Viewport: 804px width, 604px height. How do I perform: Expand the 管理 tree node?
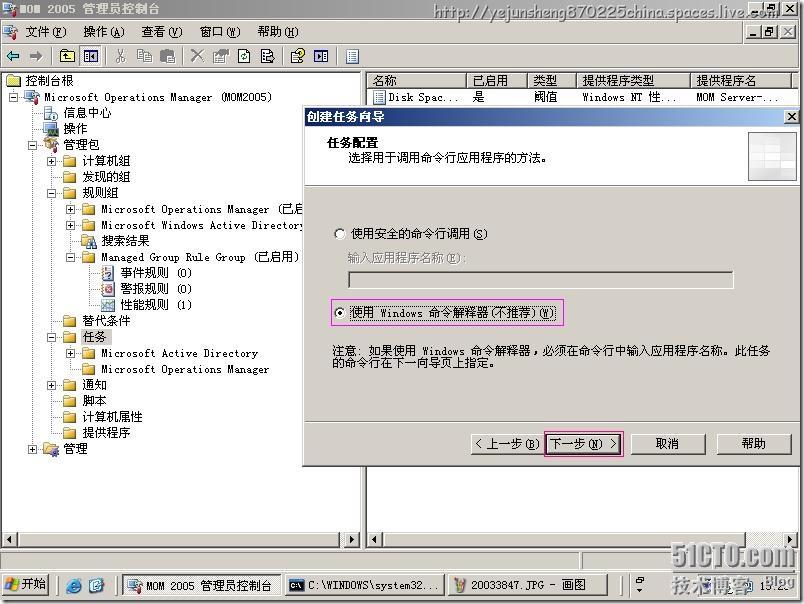(32, 449)
